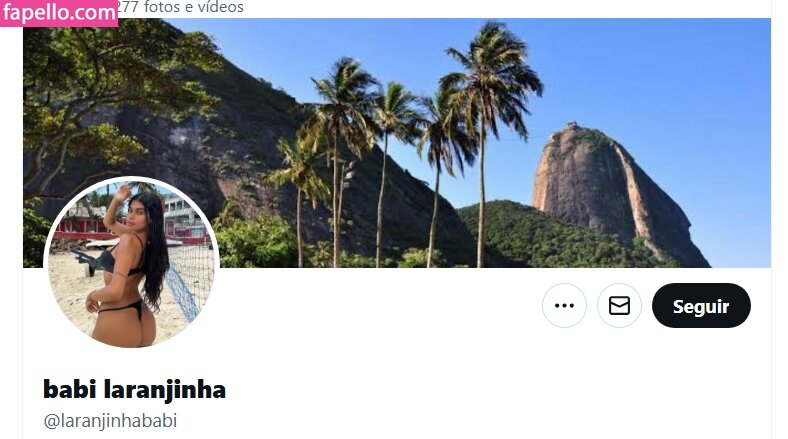
Task: Click the Seguir follow button
Action: [x=701, y=305]
